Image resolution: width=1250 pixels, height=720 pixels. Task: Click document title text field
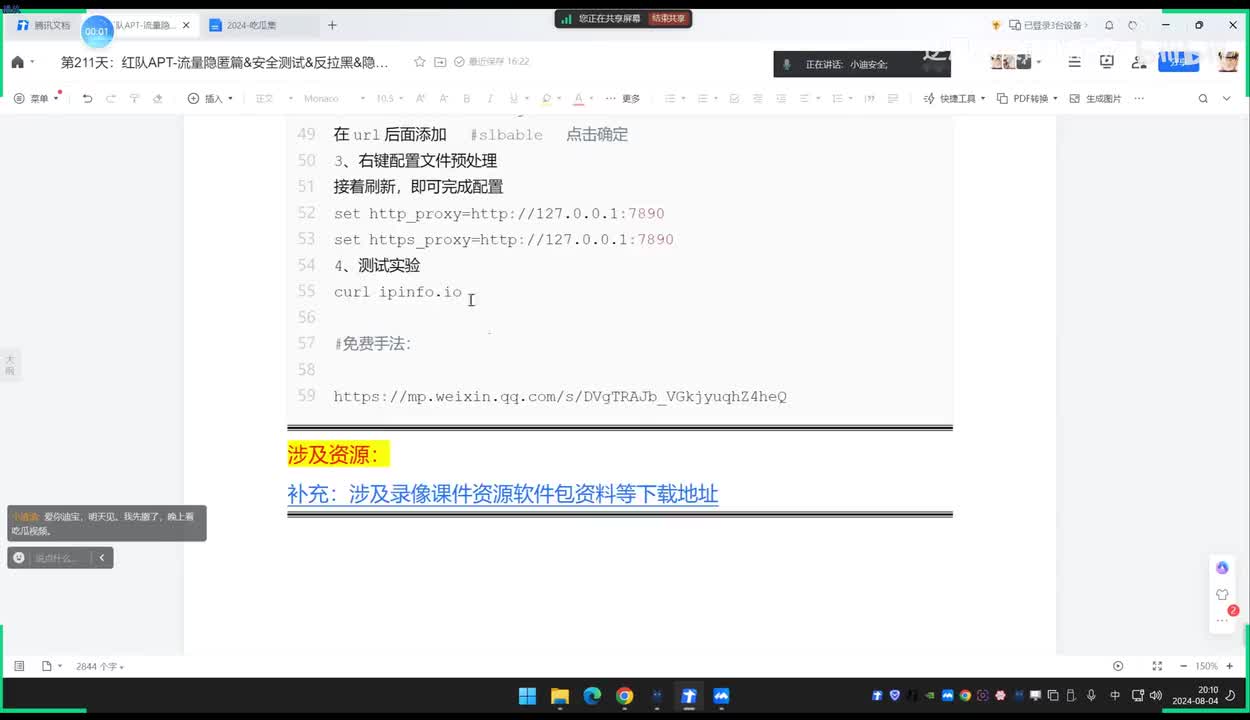click(224, 62)
